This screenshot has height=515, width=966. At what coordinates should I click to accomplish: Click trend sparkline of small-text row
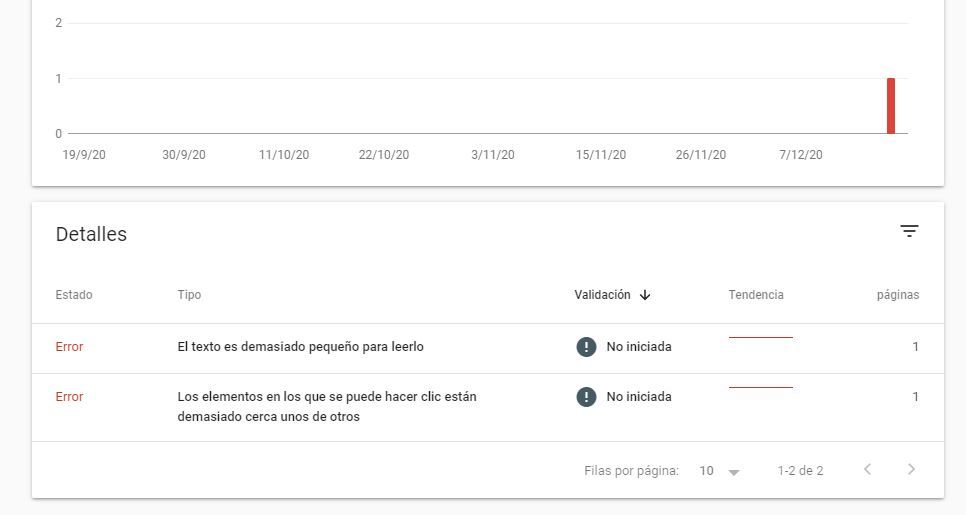click(761, 338)
